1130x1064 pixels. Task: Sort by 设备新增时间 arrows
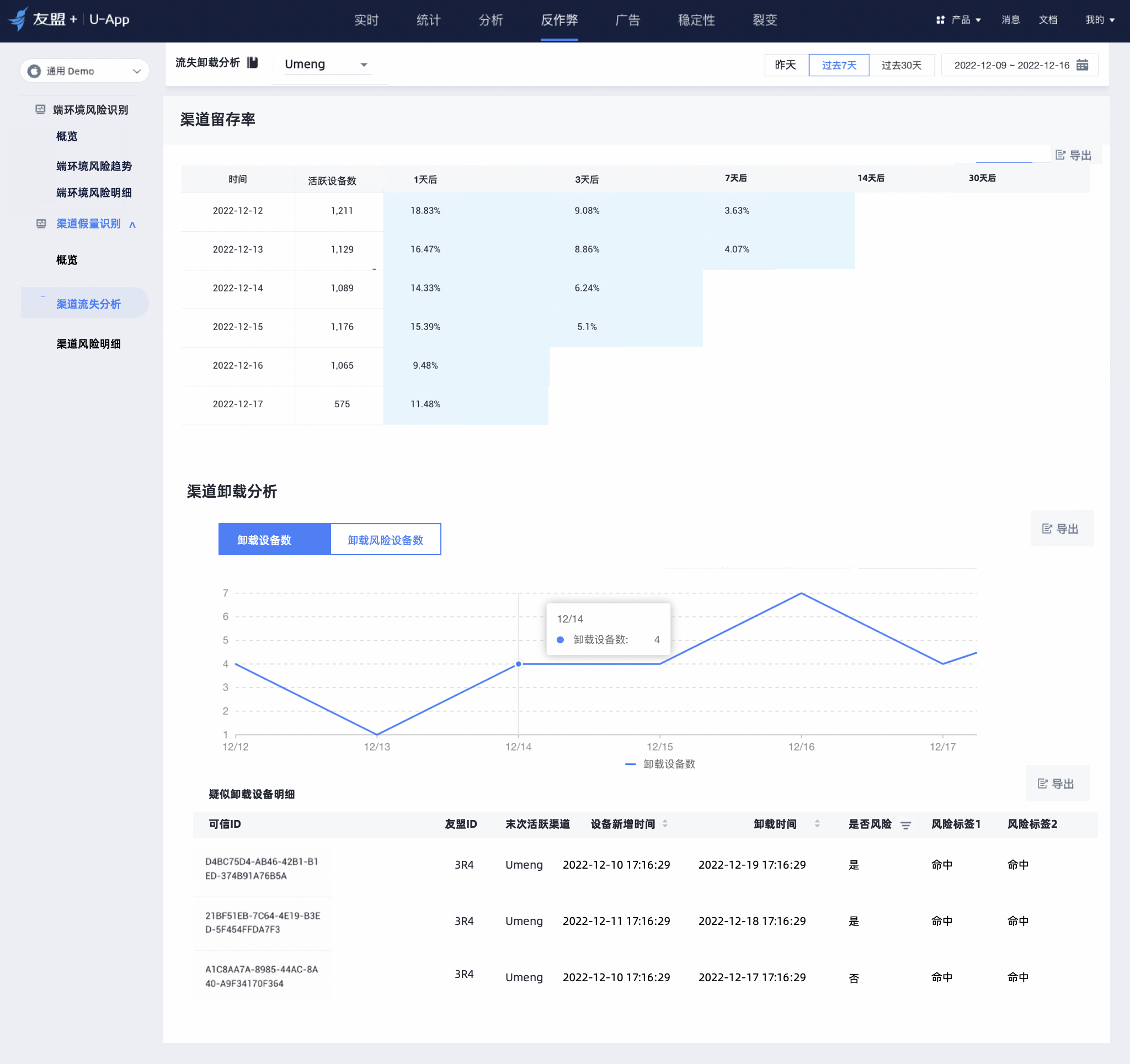pos(665,824)
